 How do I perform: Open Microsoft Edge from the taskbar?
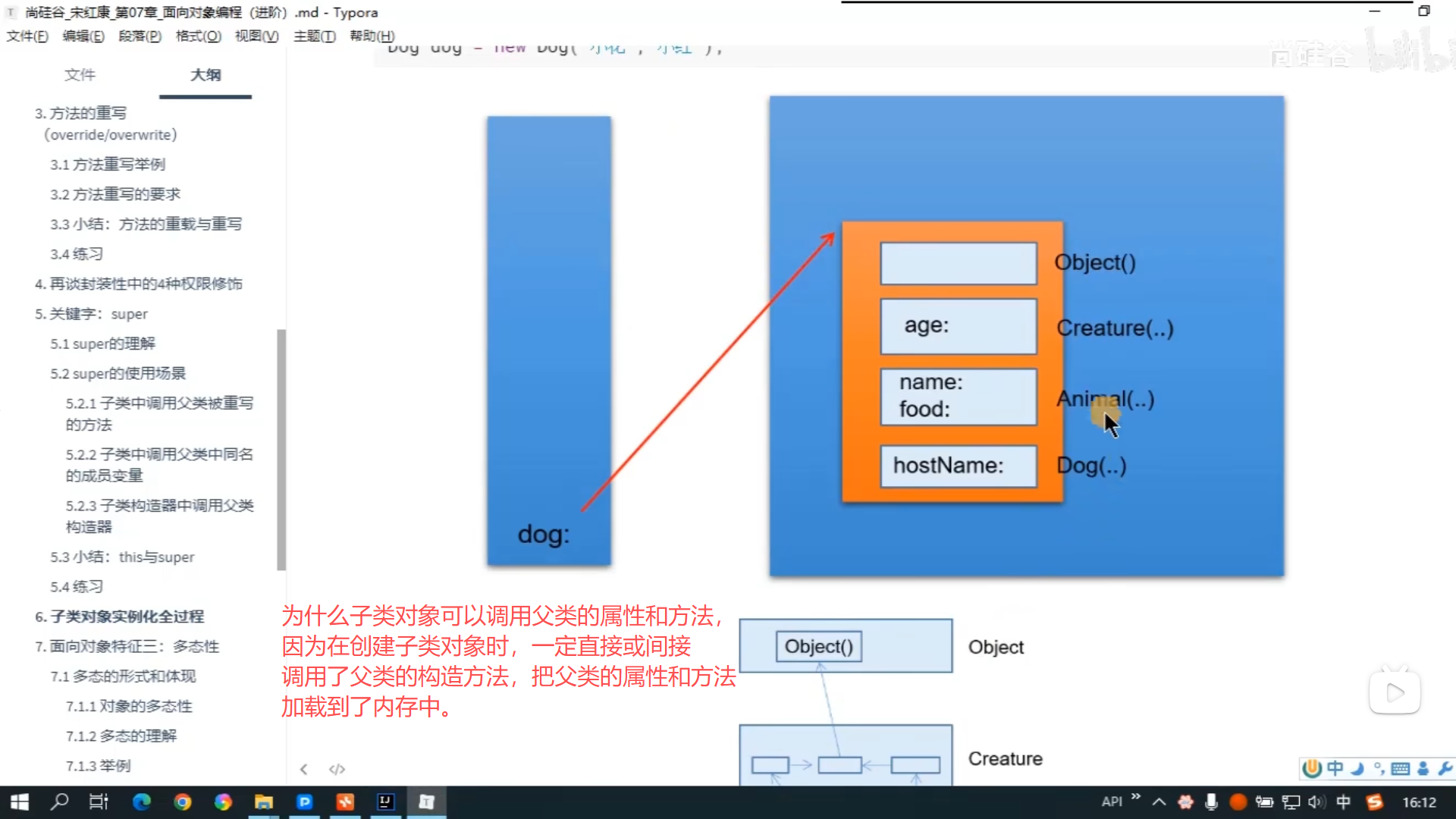[x=142, y=802]
